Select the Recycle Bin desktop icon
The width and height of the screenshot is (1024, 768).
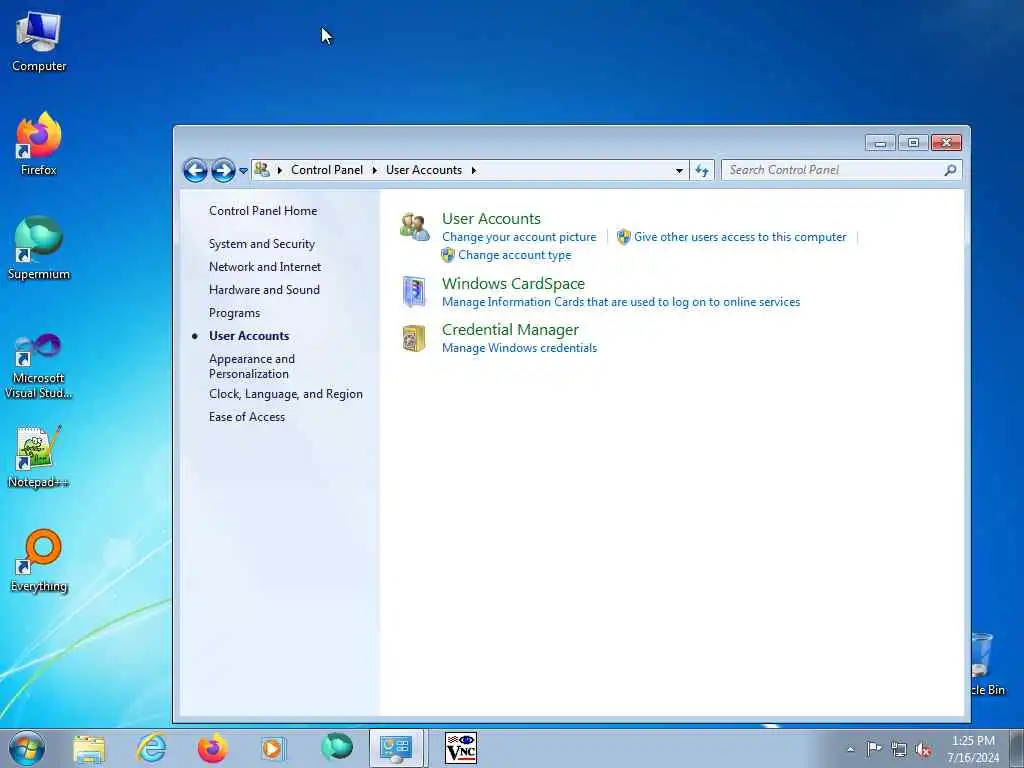tap(985, 664)
